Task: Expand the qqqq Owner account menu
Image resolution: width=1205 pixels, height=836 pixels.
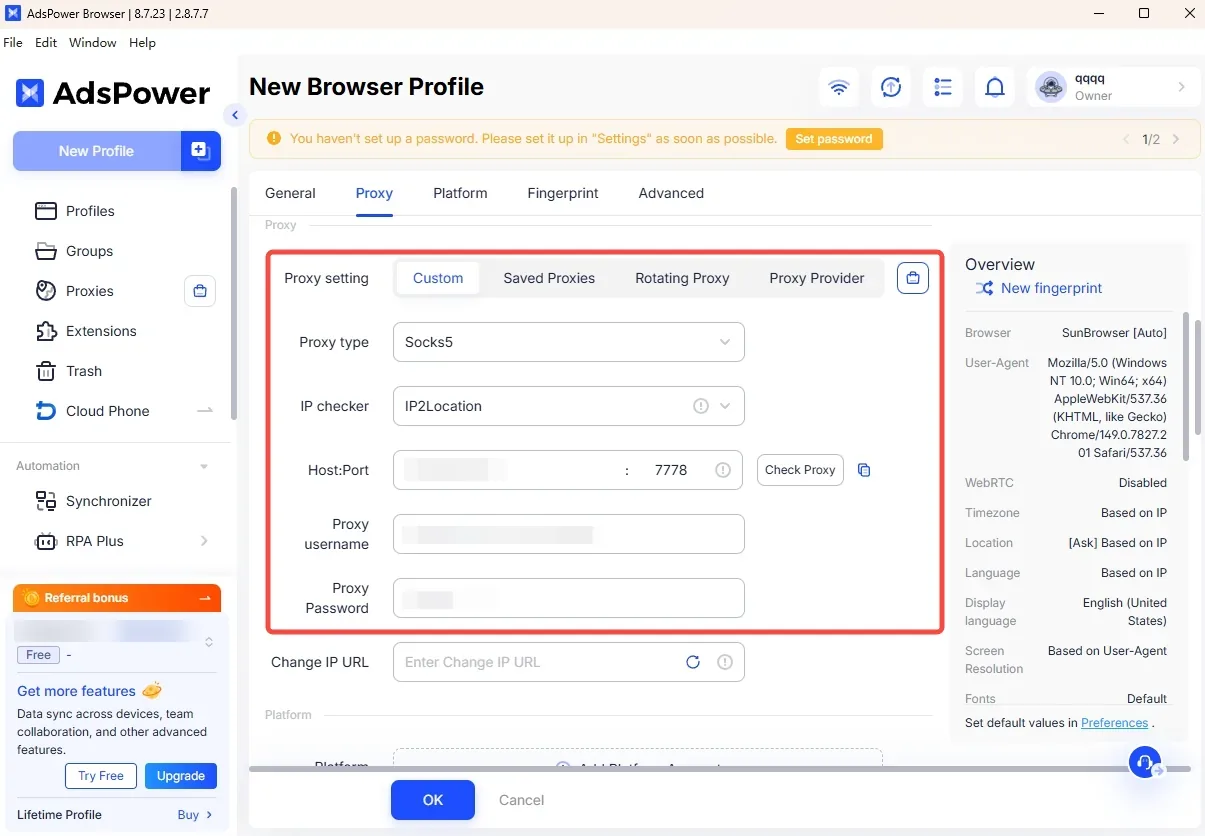Action: 1181,87
